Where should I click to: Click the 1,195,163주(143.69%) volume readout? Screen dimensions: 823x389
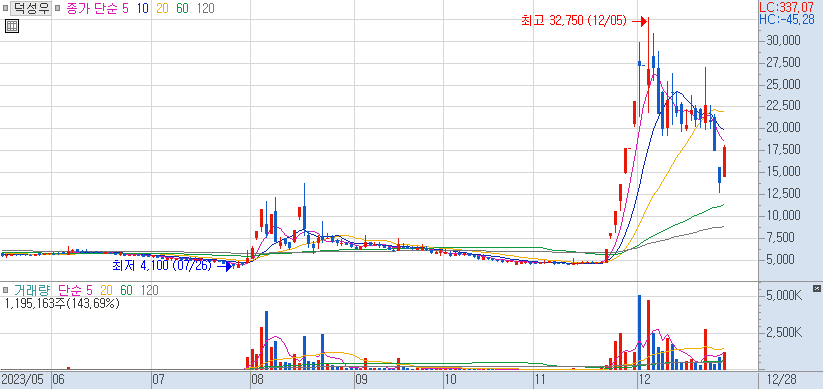pos(62,303)
